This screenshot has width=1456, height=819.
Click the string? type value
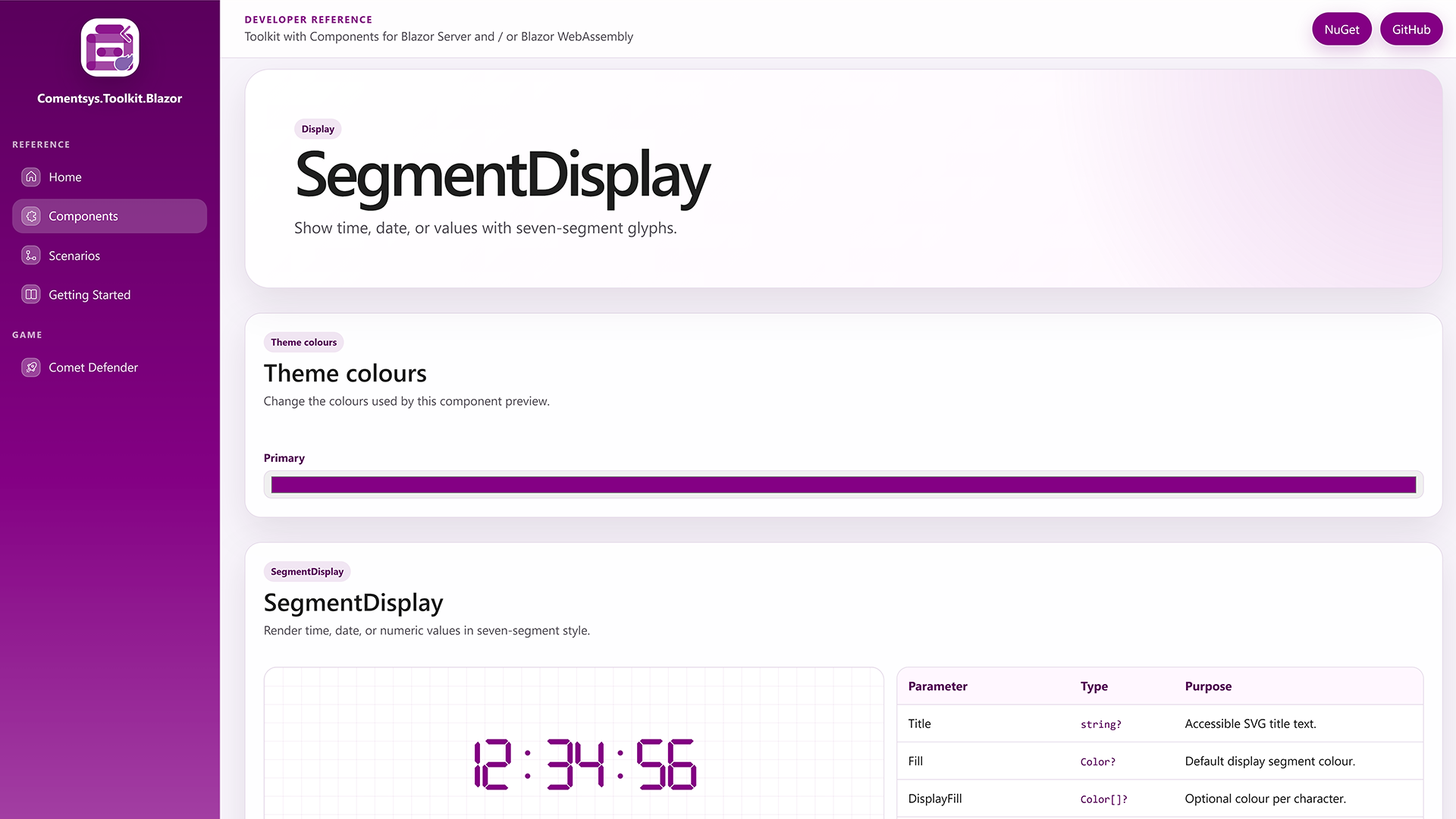tap(1101, 724)
